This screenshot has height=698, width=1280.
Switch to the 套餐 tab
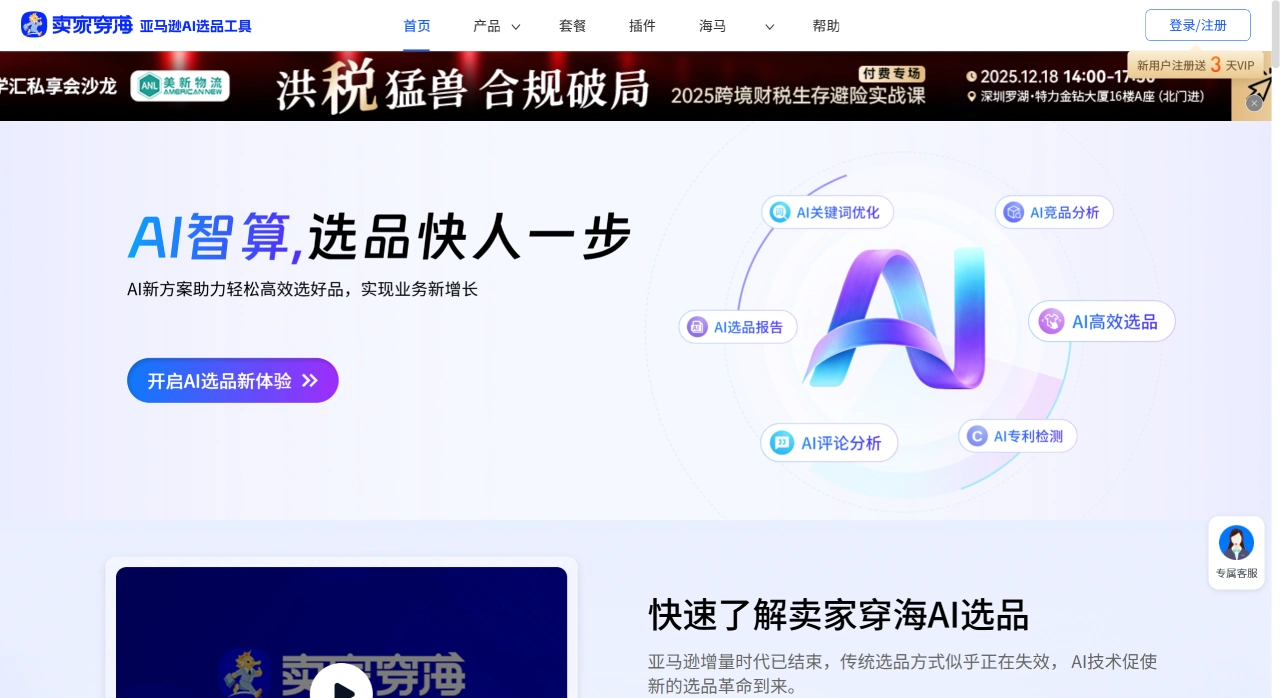coord(573,26)
